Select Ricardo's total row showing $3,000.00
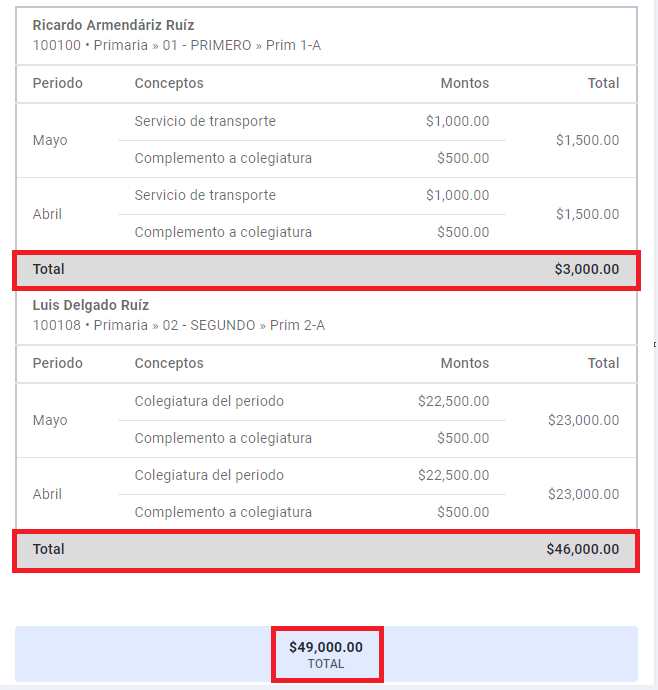658x690 pixels. pyautogui.click(x=326, y=269)
